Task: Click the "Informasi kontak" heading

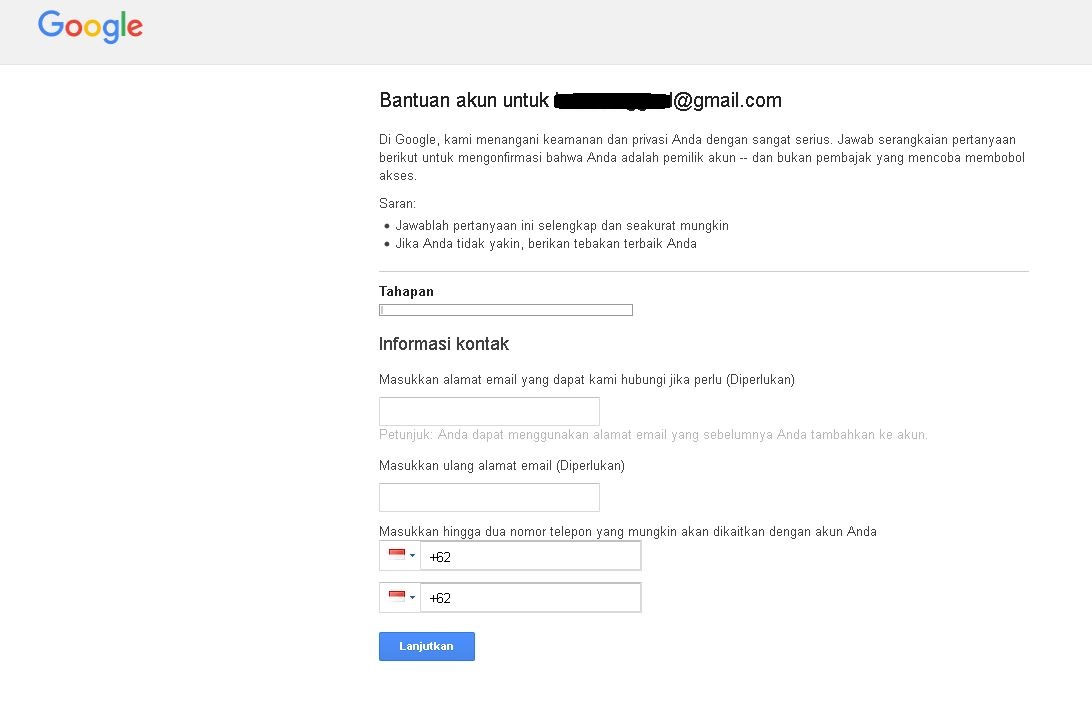Action: tap(444, 344)
